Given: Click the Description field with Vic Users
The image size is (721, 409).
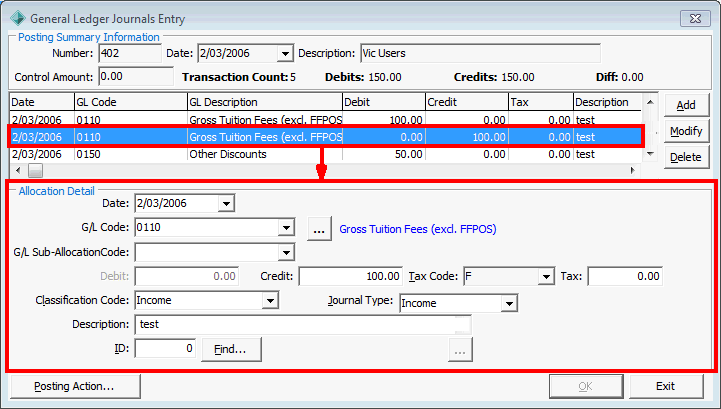Looking at the screenshot, I should coord(481,53).
